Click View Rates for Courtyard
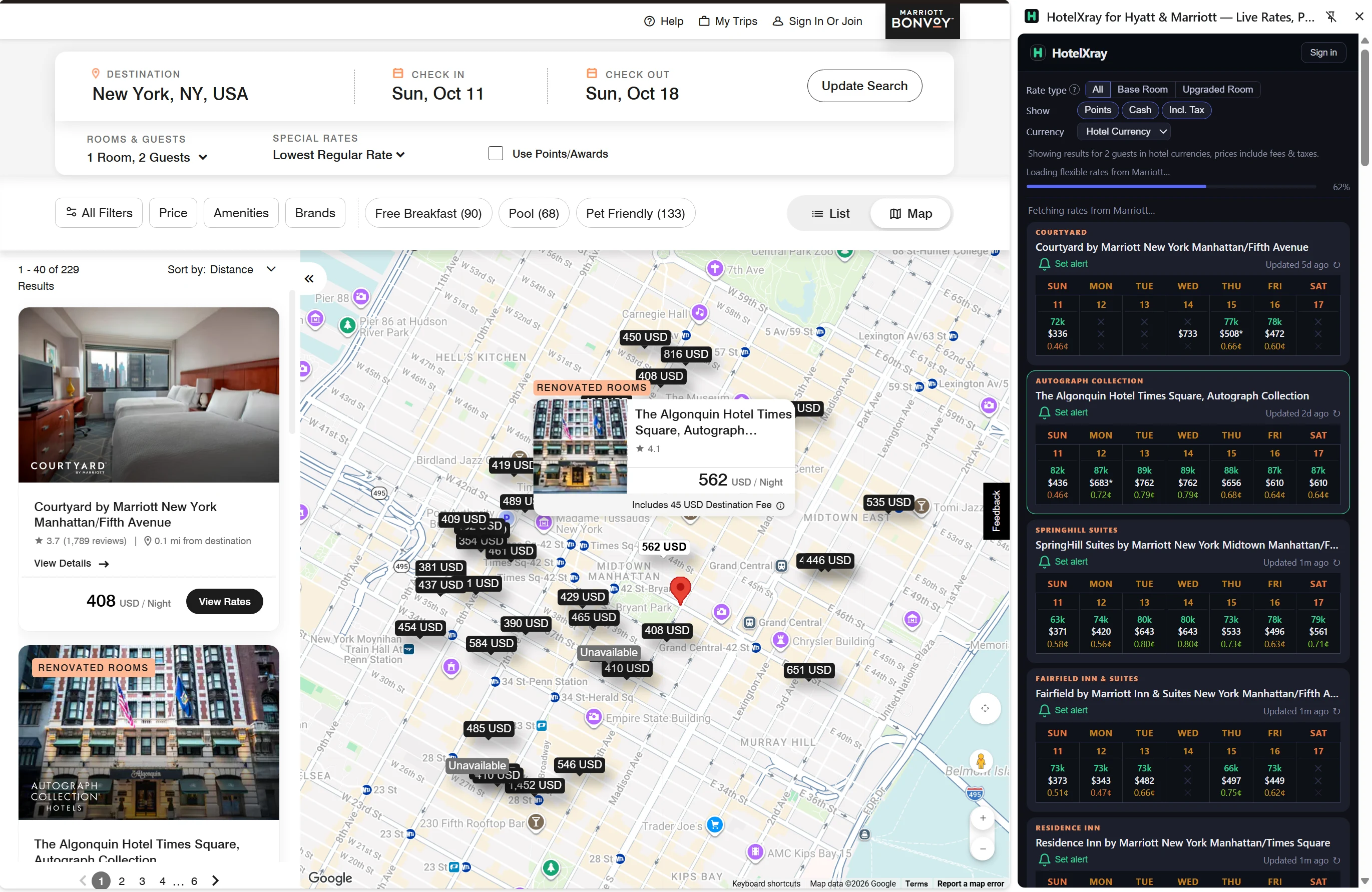The image size is (1372, 892). coord(224,601)
